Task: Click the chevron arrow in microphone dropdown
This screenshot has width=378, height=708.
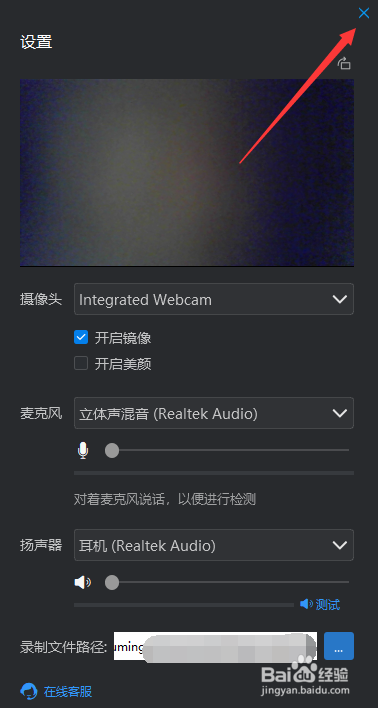Action: click(x=339, y=413)
